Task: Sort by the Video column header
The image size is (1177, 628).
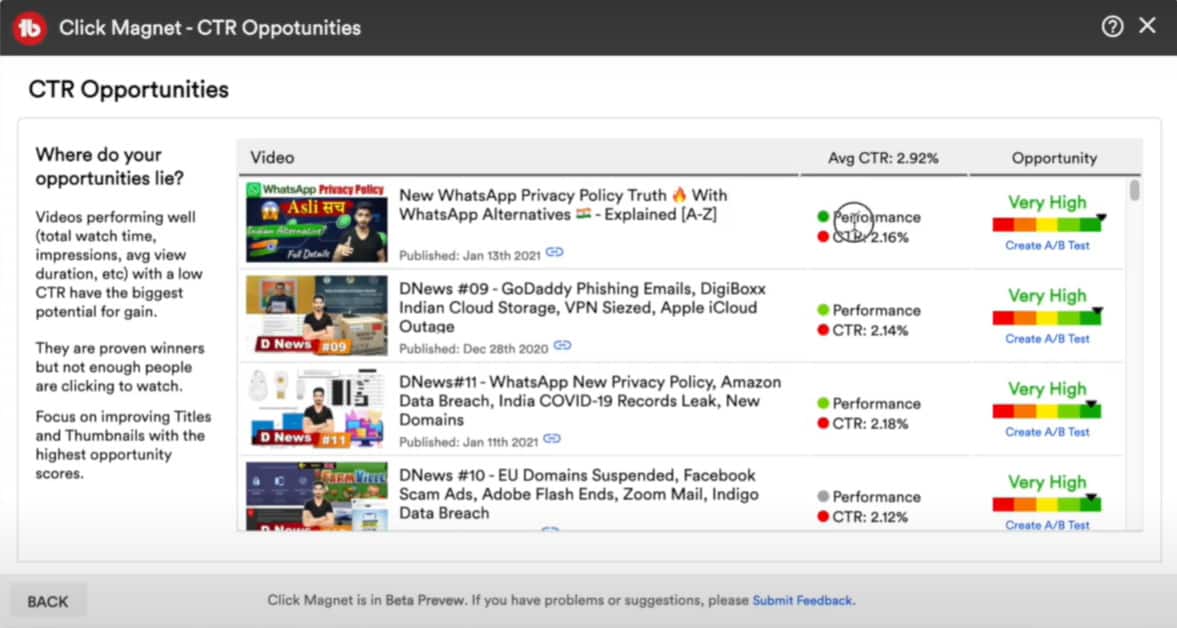Action: [272, 158]
